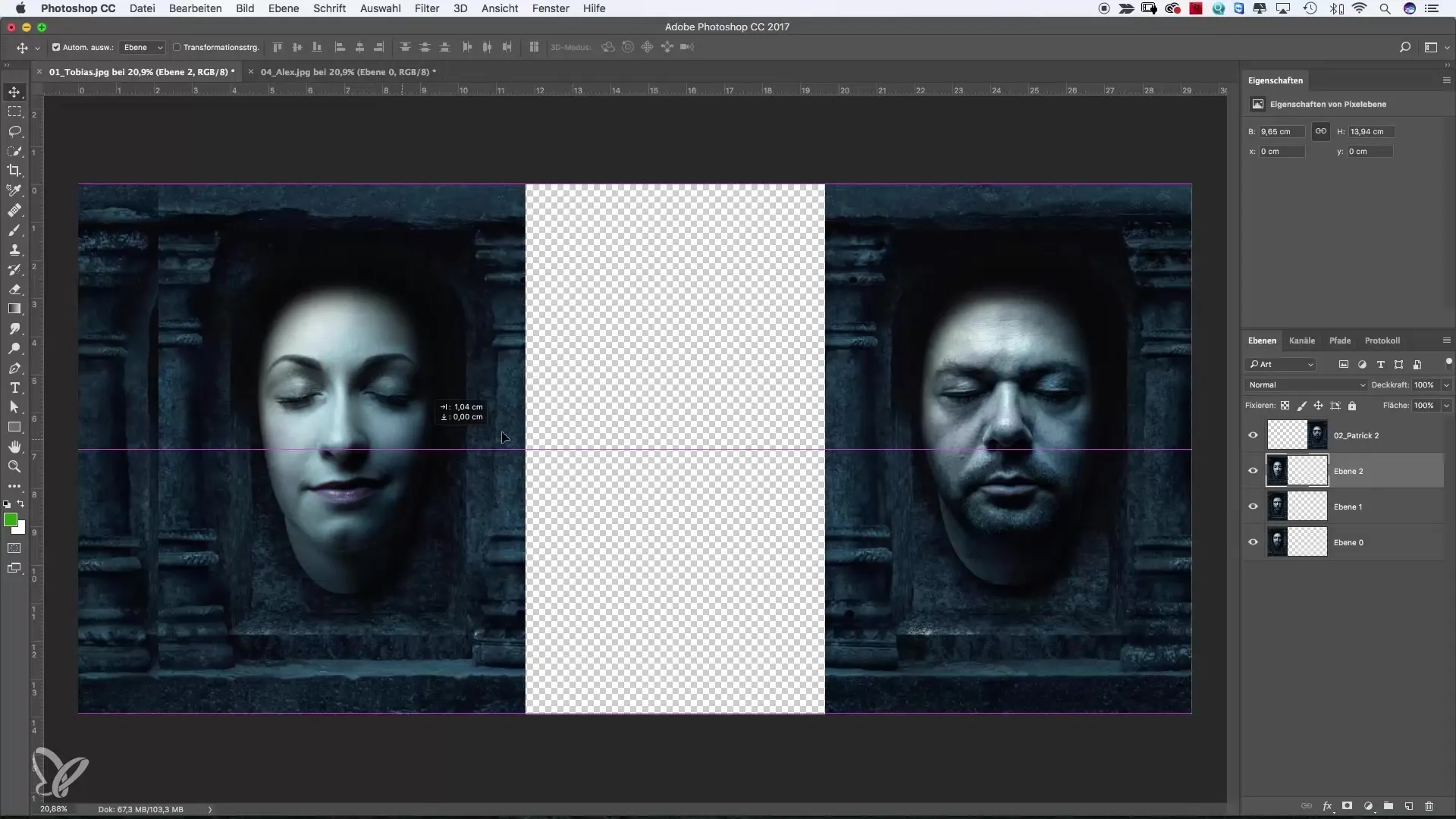The width and height of the screenshot is (1456, 819).
Task: Reset default foreground and background colors
Action: tap(7, 504)
